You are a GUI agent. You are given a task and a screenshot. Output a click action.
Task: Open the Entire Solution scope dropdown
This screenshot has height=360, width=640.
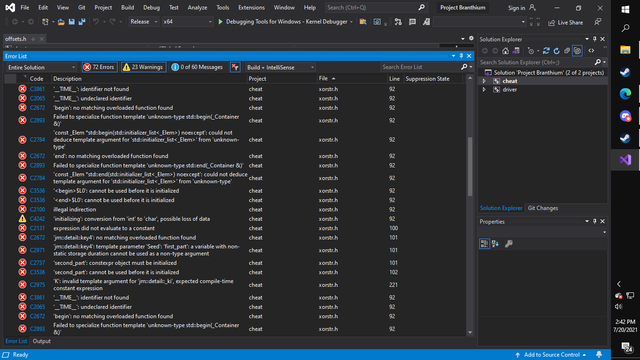tap(41, 67)
